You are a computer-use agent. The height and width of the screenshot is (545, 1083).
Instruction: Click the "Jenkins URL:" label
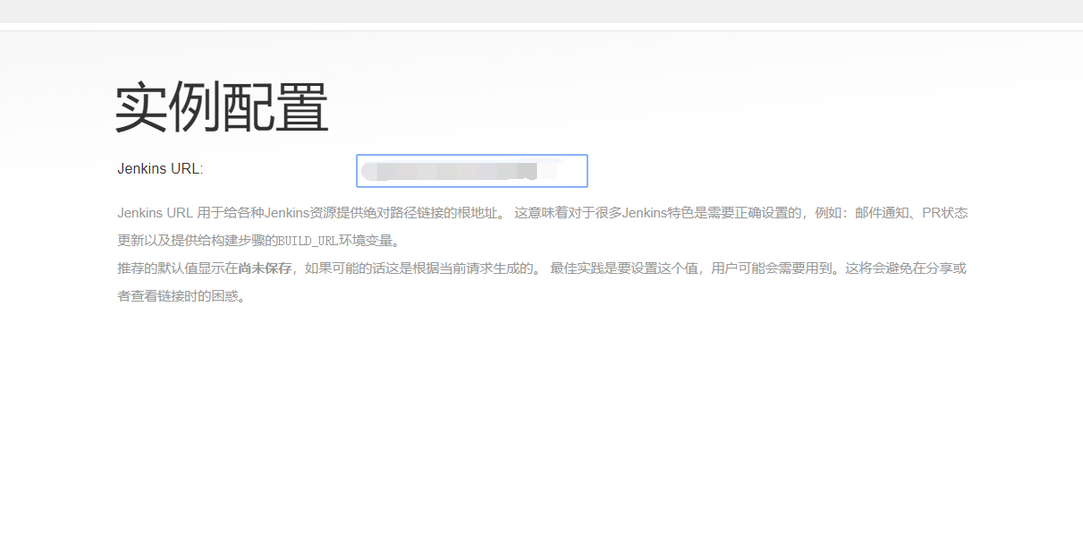[x=160, y=169]
